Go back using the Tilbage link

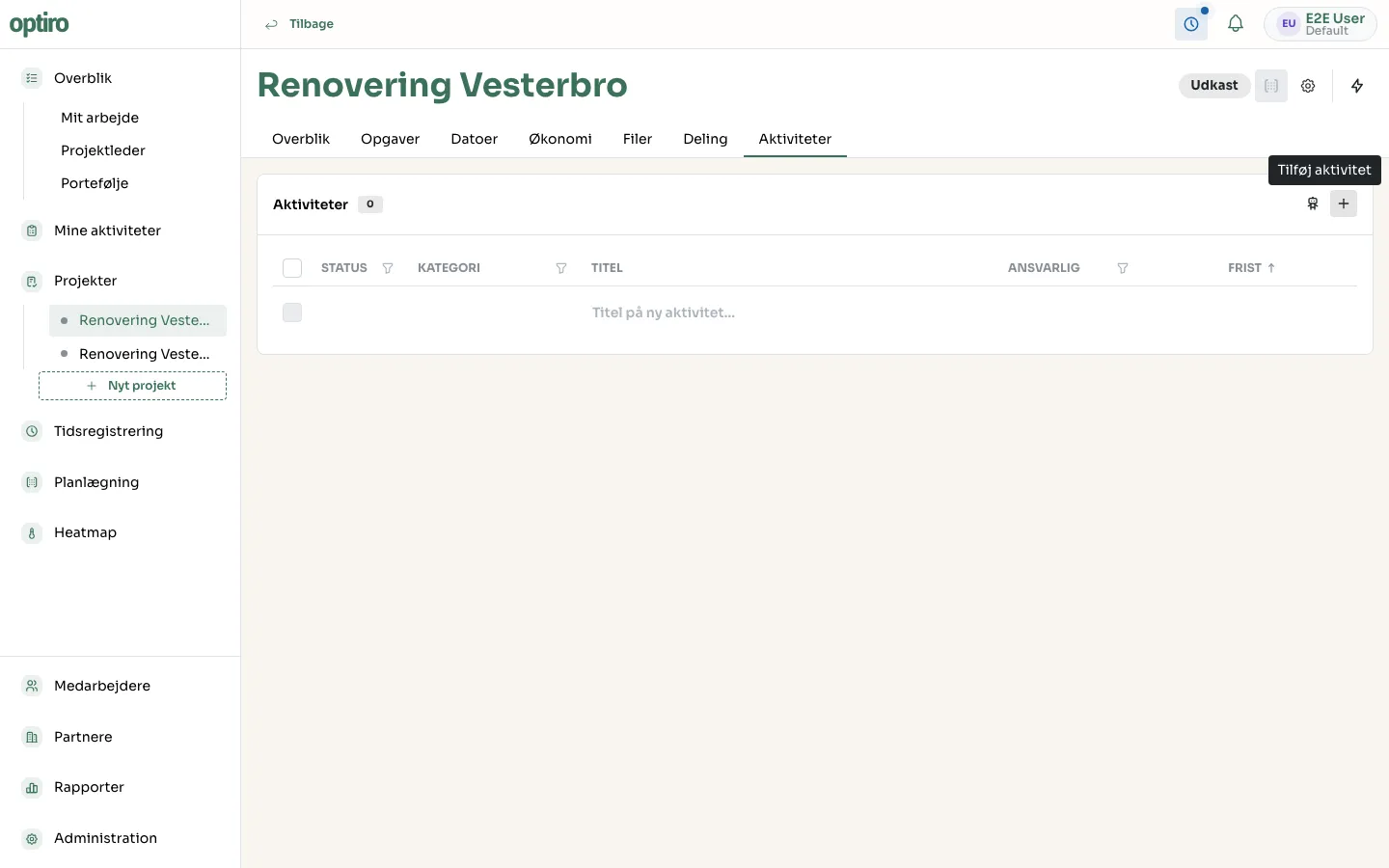pyautogui.click(x=299, y=24)
